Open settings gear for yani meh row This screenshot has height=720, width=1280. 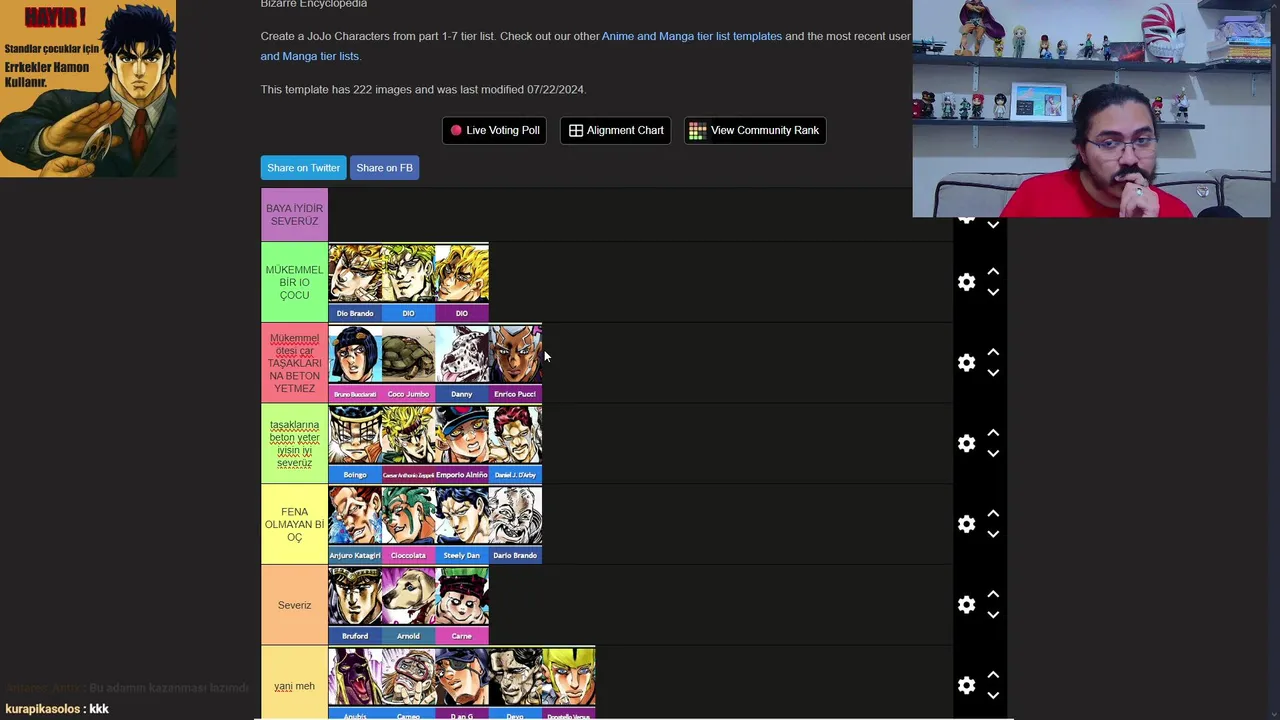[966, 685]
